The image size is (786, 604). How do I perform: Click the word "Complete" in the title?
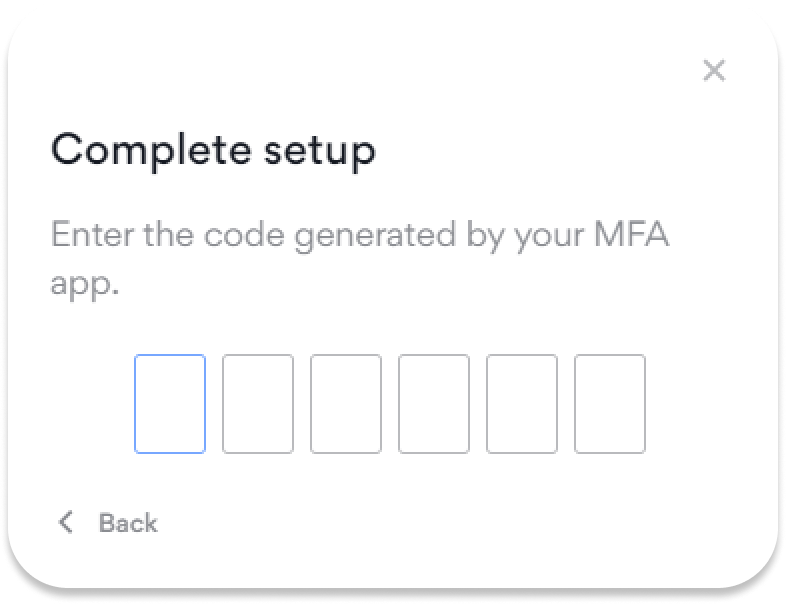tap(150, 151)
